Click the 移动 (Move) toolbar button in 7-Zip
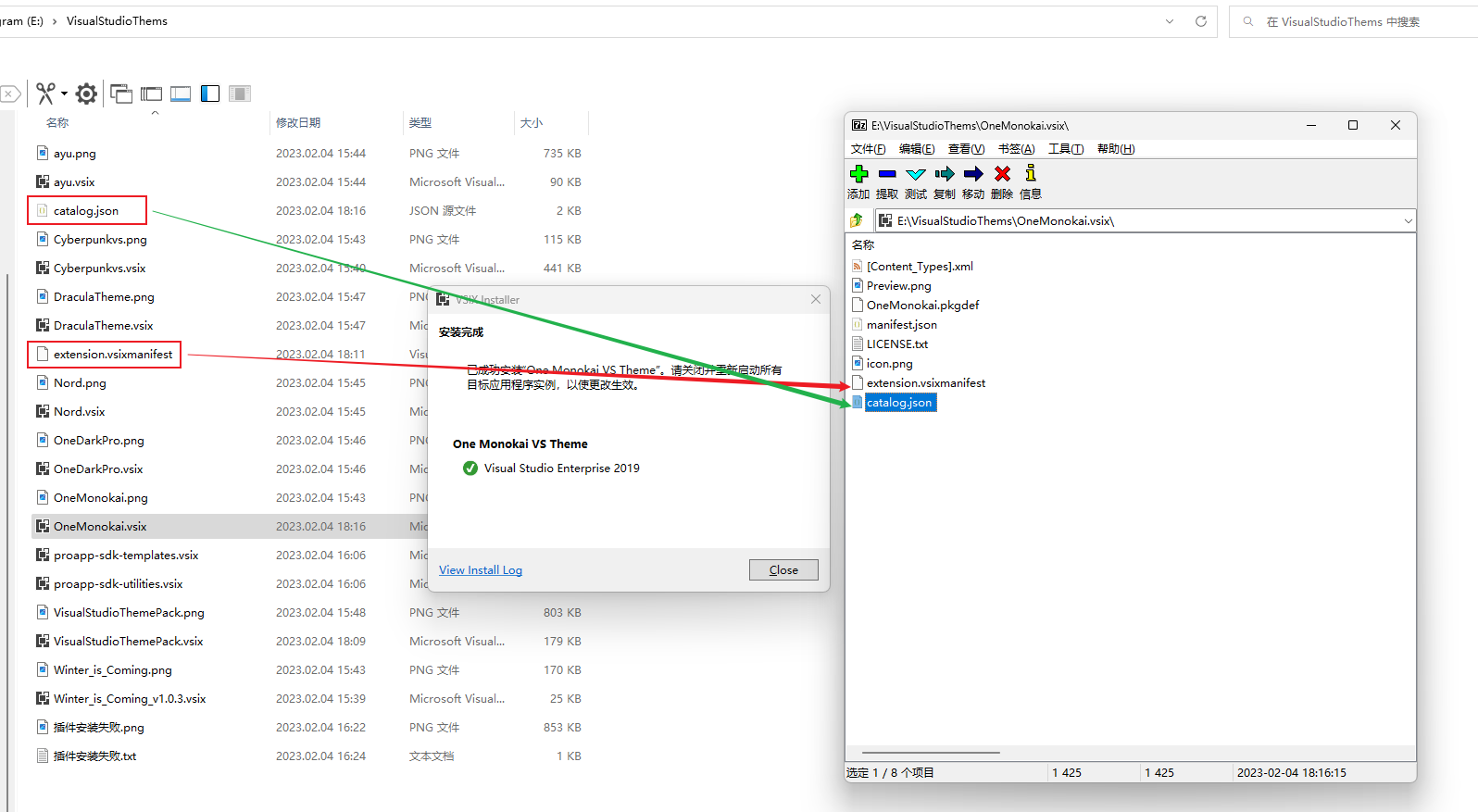 click(x=973, y=181)
